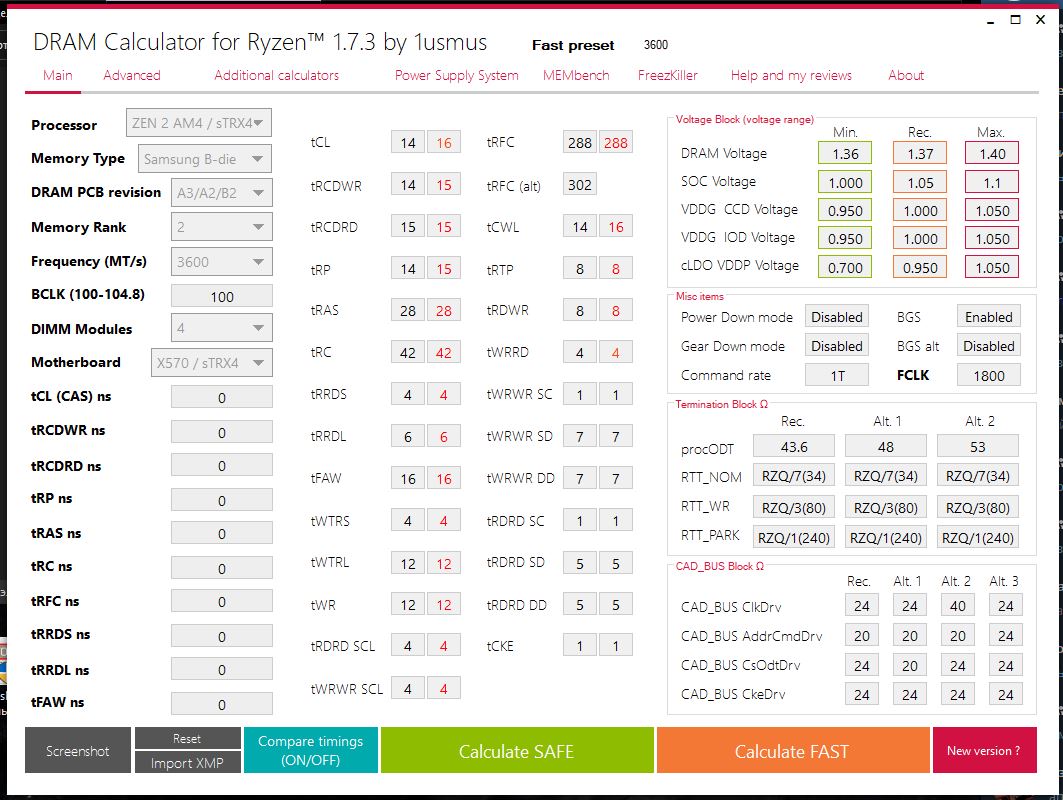Expand the Motherboard dropdown
Viewport: 1063px width, 800px height.
coord(212,363)
